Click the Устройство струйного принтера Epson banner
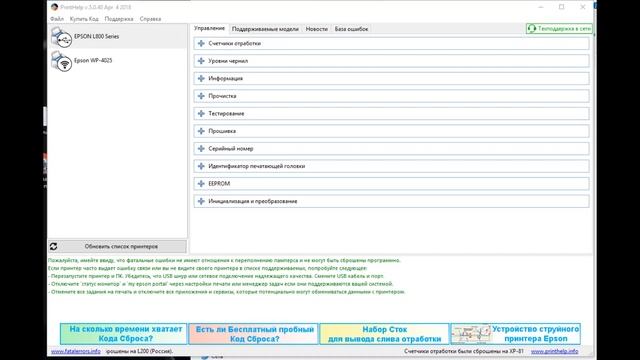The width and height of the screenshot is (640, 360). point(516,334)
